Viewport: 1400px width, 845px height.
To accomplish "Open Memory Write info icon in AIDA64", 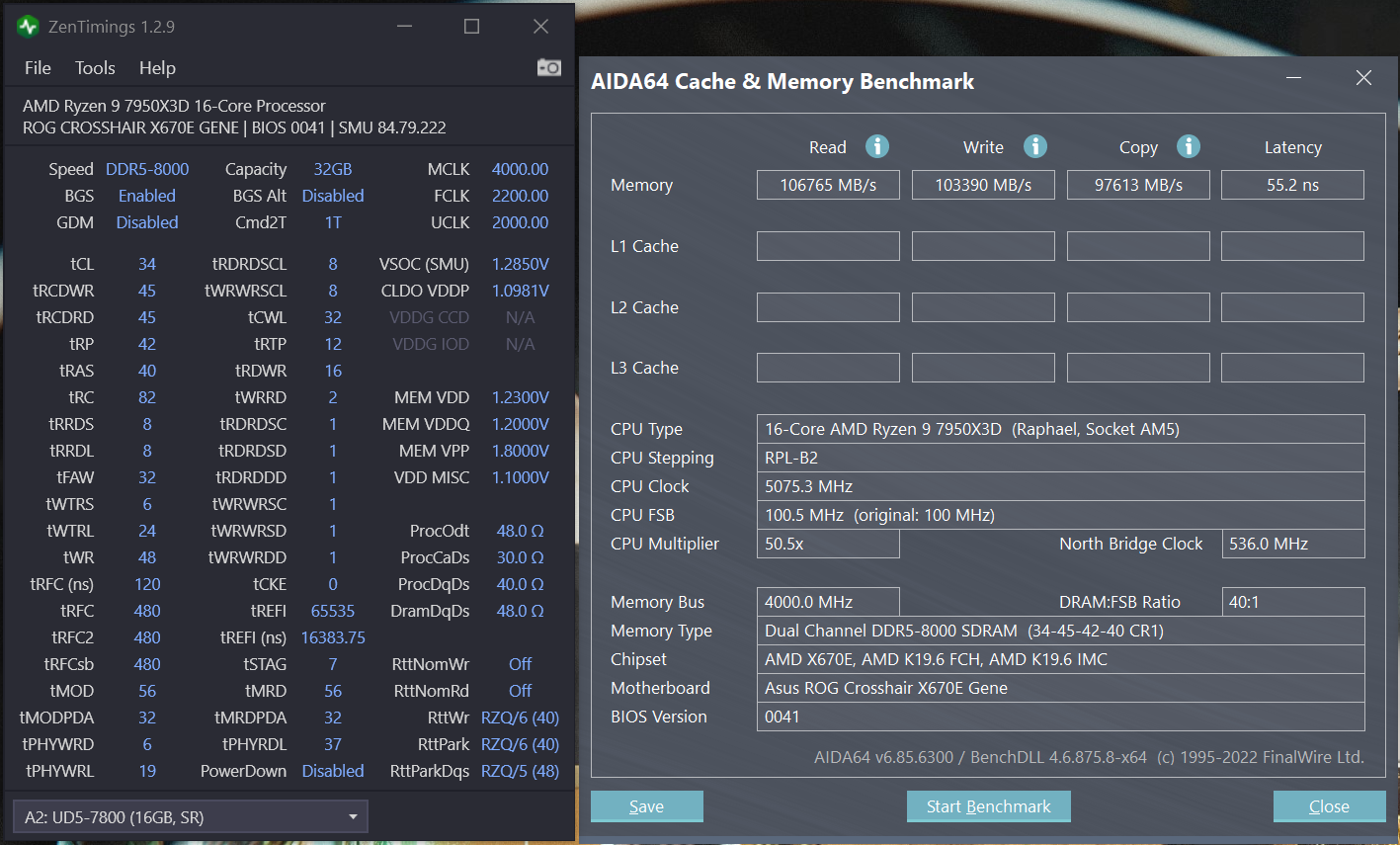I will click(1035, 146).
